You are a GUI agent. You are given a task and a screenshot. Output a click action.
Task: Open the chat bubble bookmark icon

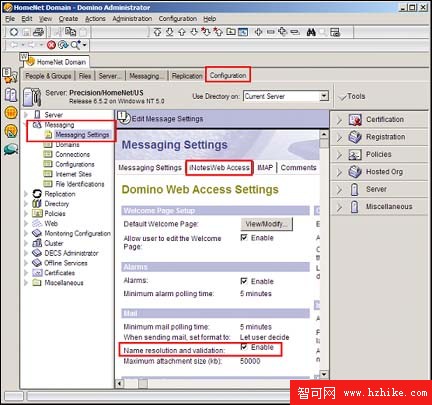point(11,149)
